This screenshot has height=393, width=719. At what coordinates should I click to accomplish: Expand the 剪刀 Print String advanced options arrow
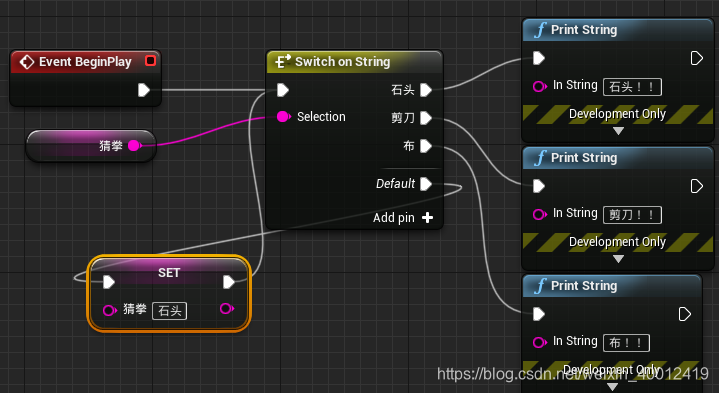pos(618,259)
